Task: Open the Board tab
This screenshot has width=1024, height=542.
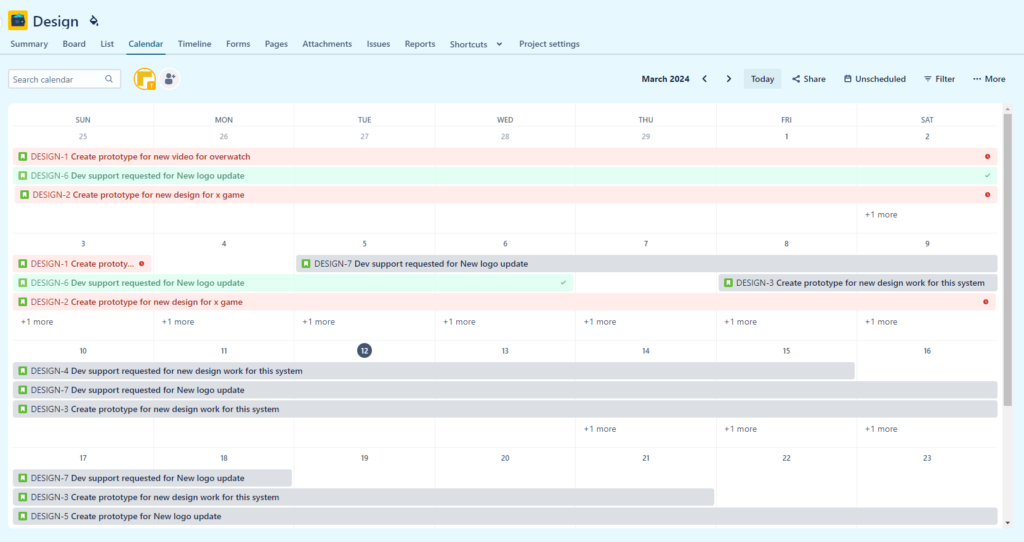Action: point(74,44)
